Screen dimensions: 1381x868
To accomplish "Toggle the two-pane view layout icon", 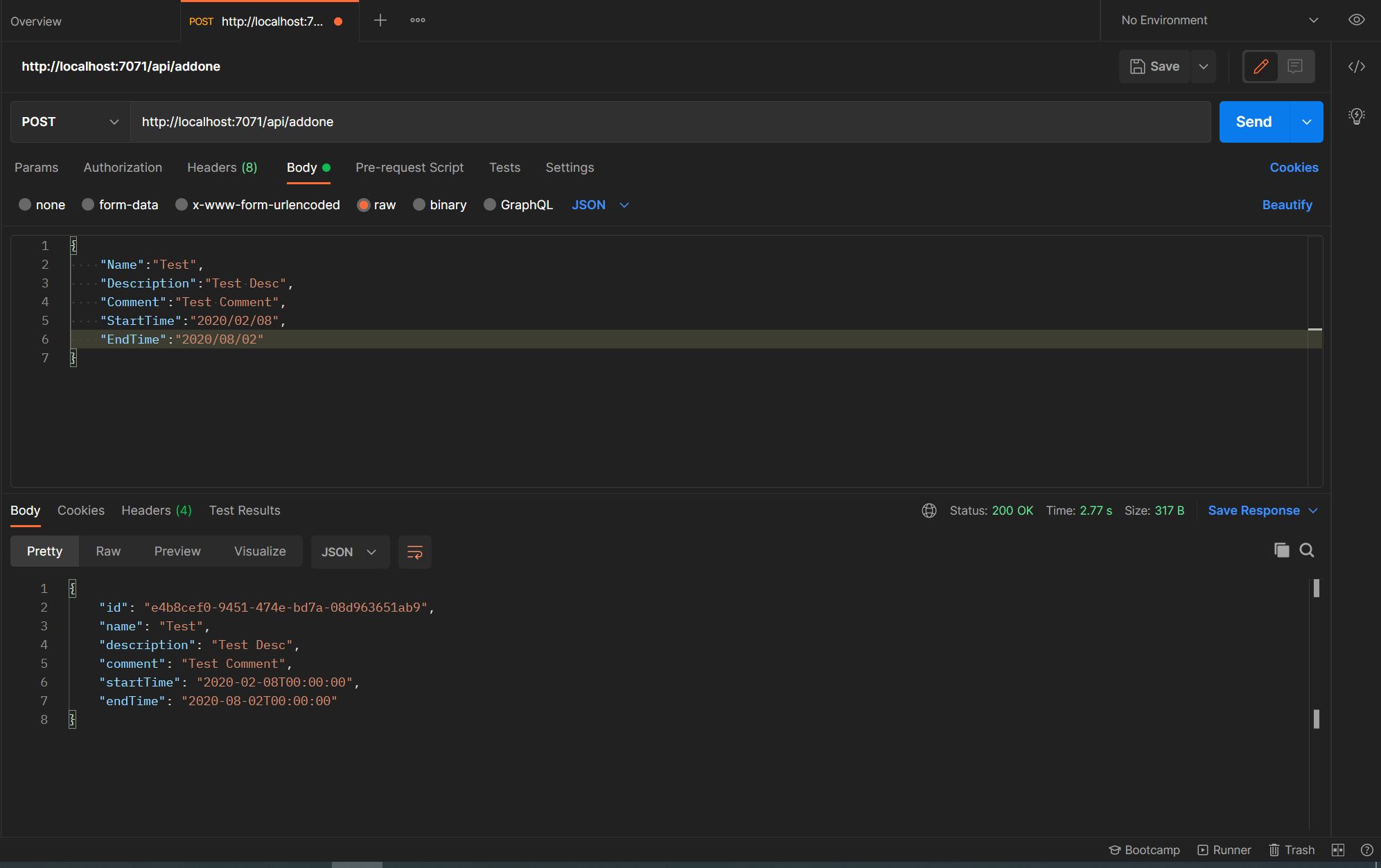I will point(1338,850).
